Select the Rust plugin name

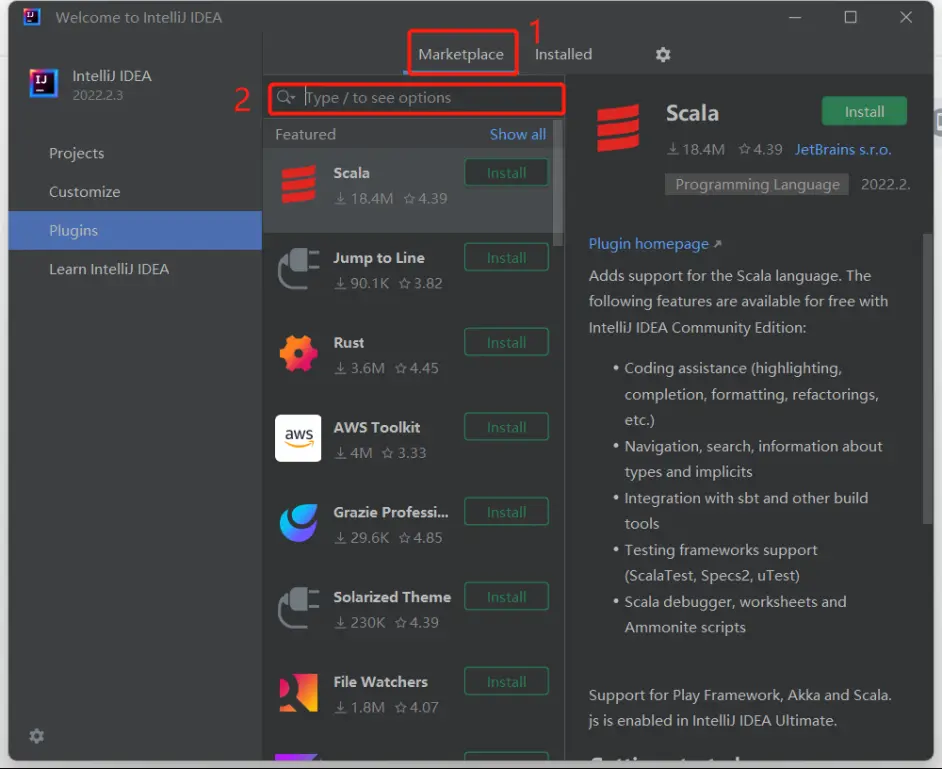348,342
